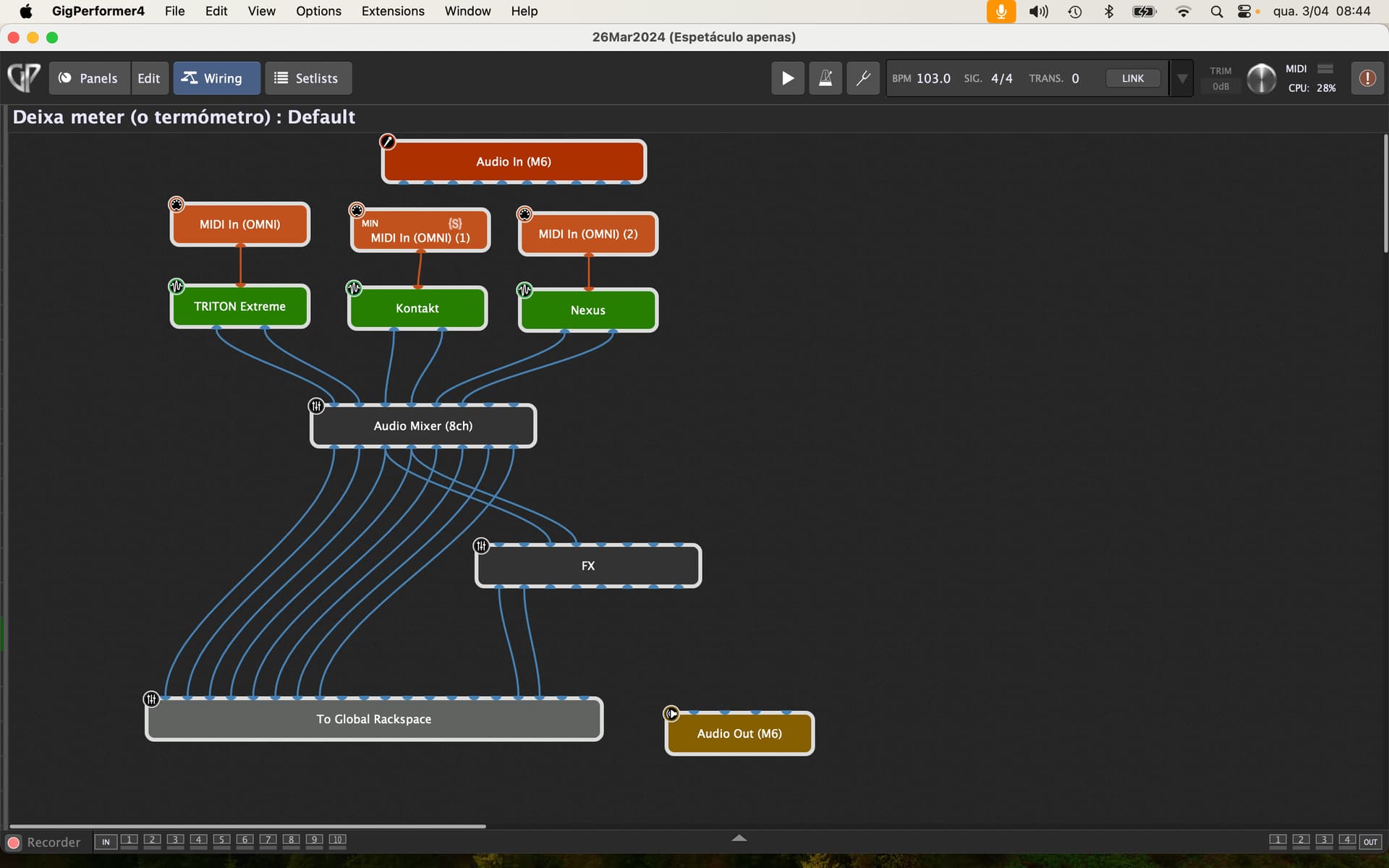Click the To Global Rackspace block icon
The width and height of the screenshot is (1389, 868).
(x=151, y=699)
